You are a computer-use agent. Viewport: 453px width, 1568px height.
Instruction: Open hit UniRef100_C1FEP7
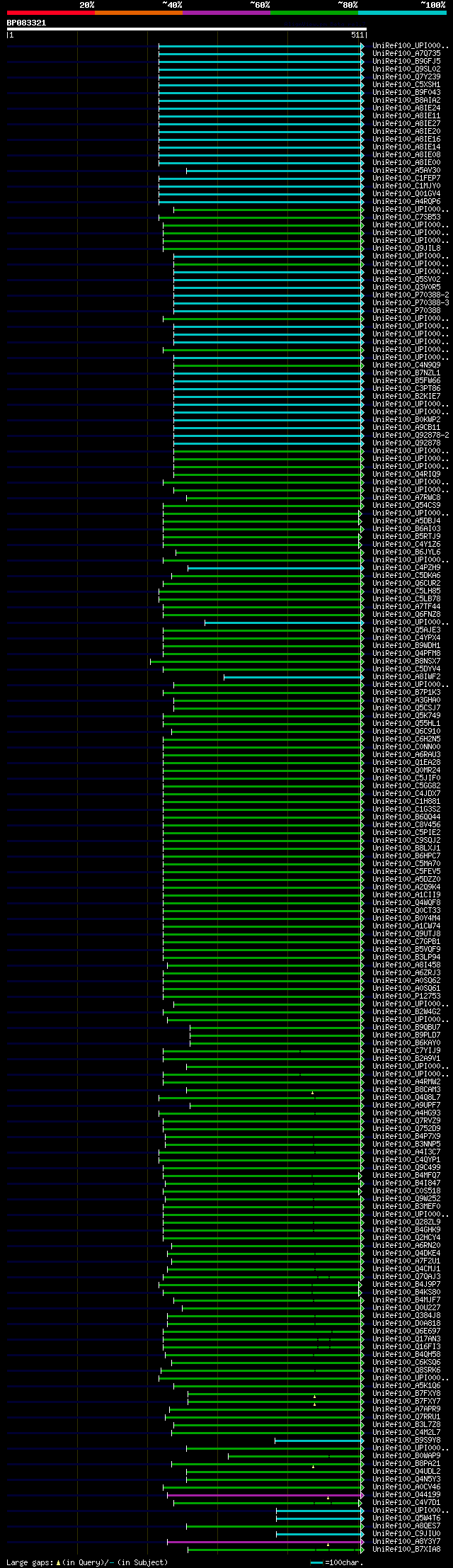click(x=406, y=178)
